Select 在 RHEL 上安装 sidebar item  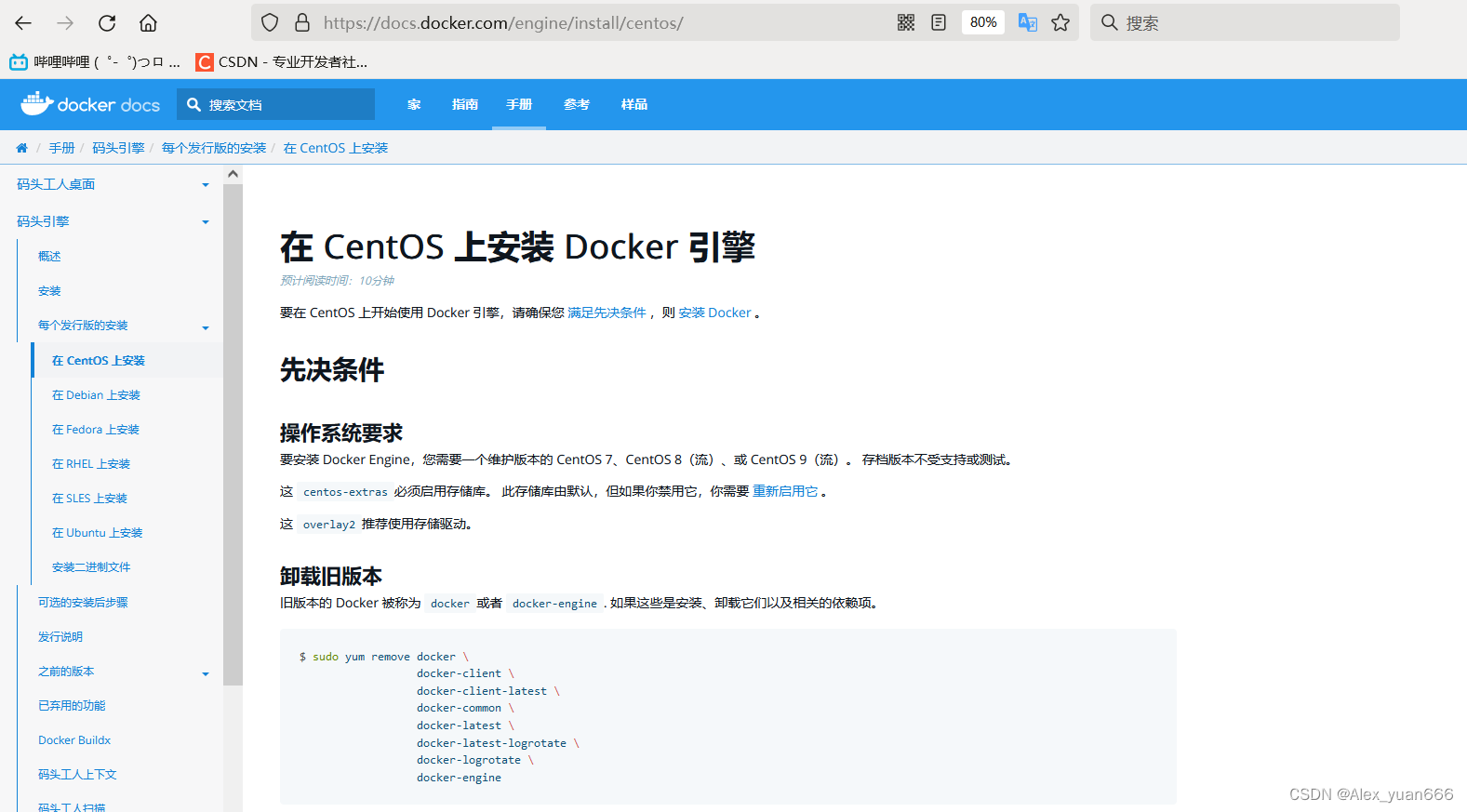[x=91, y=464]
